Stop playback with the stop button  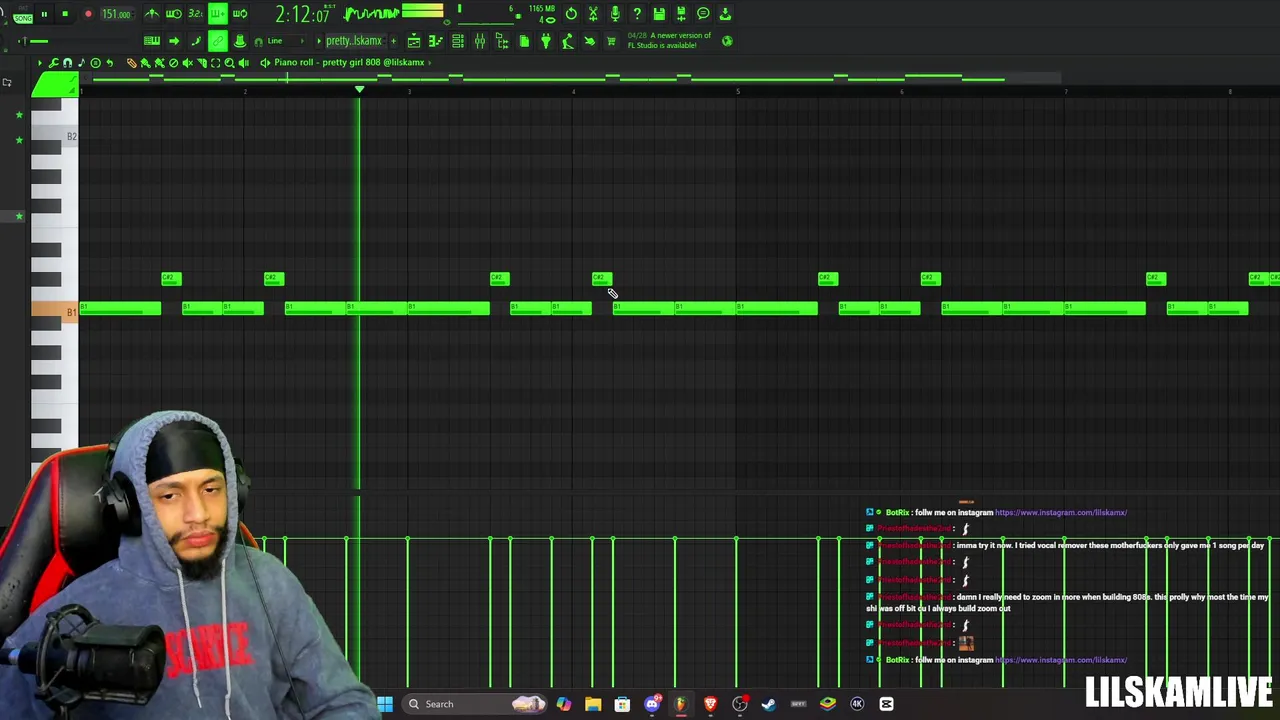click(x=65, y=14)
